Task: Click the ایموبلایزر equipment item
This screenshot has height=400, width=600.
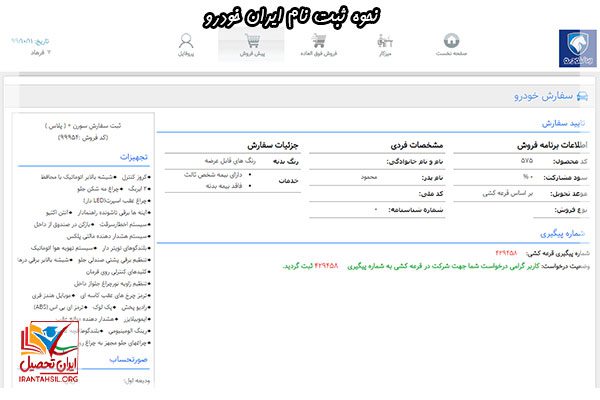Action: click(x=135, y=319)
